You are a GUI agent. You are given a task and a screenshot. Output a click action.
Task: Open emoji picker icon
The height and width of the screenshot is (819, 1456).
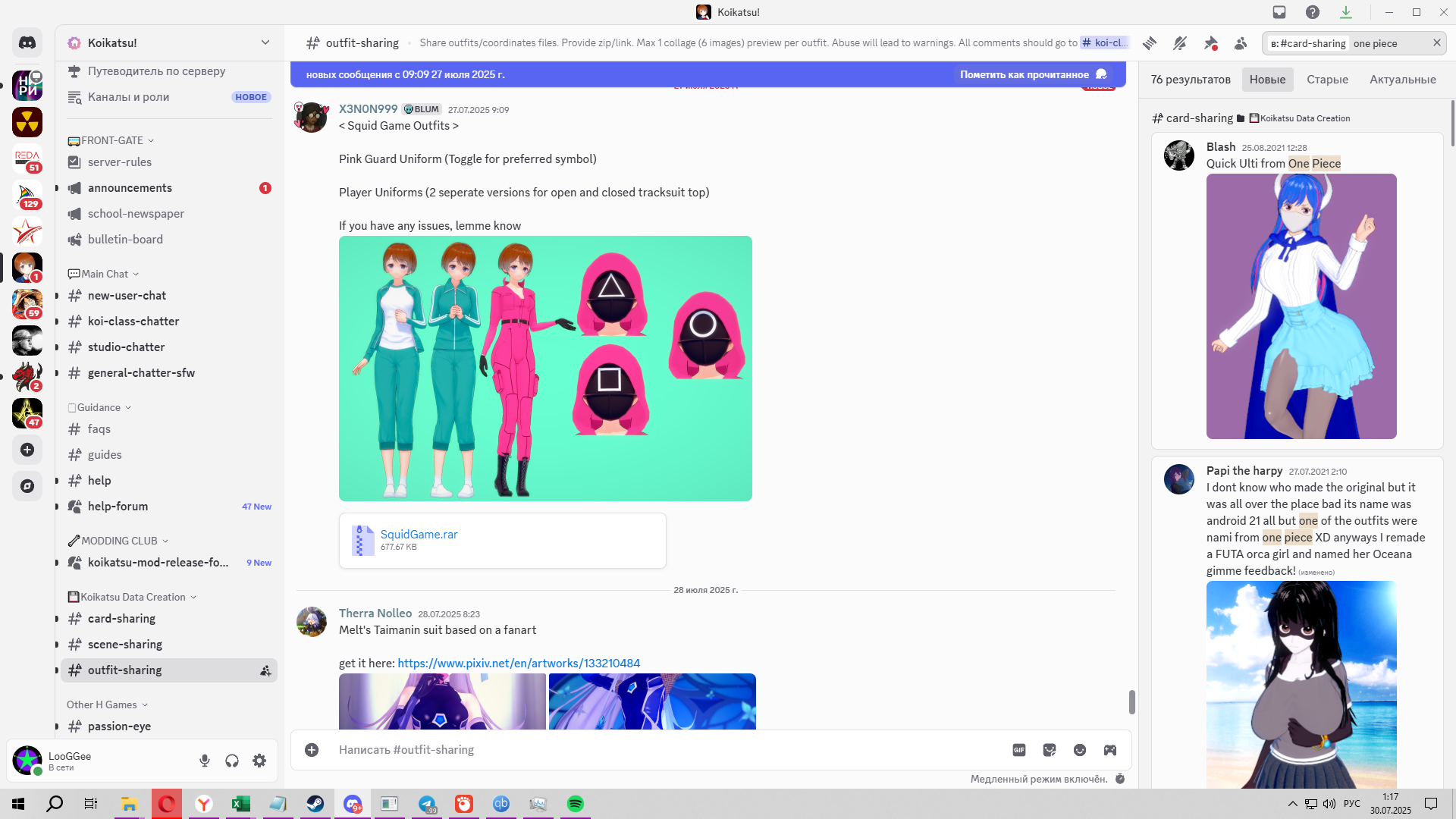point(1080,750)
